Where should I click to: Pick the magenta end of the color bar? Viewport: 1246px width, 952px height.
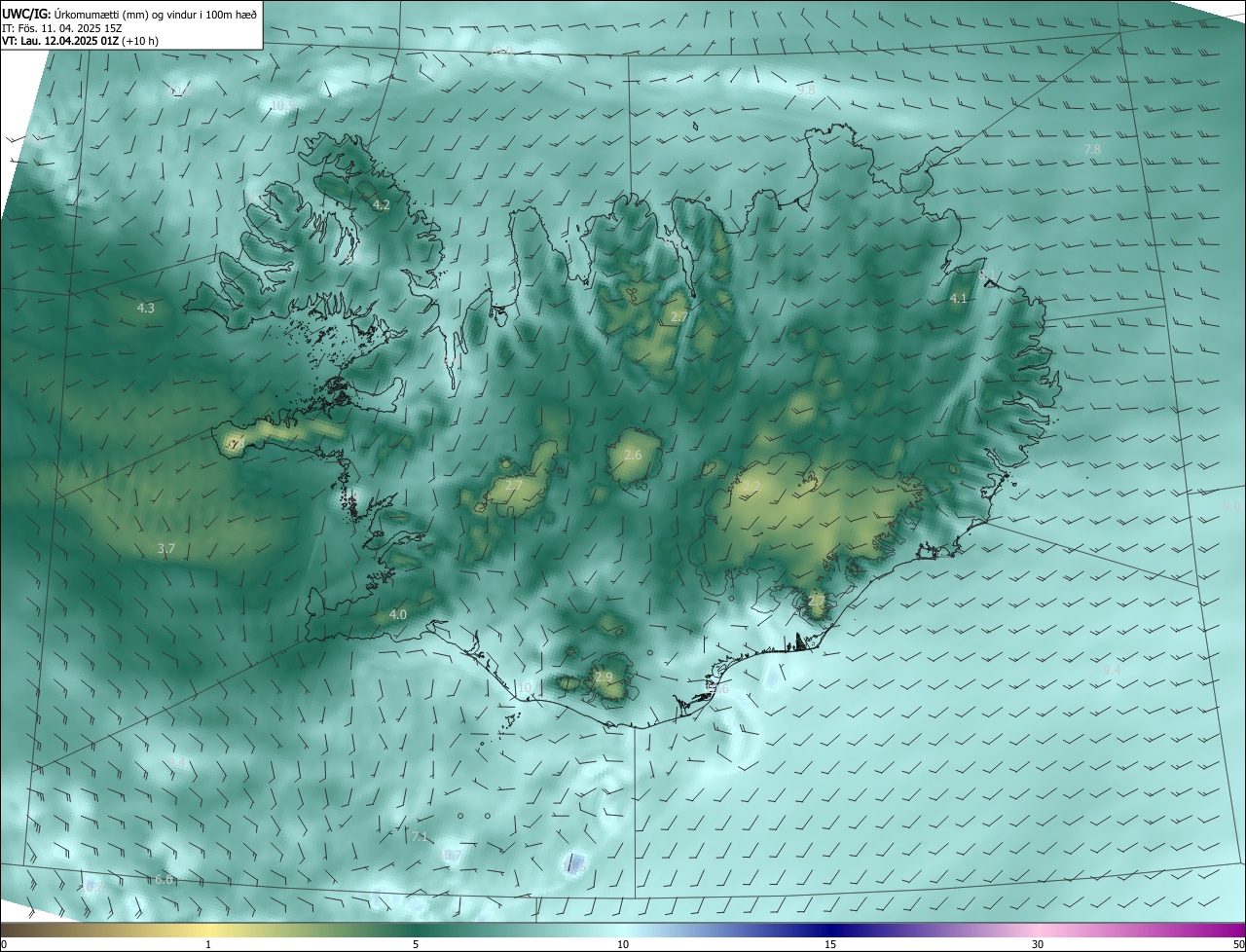pyautogui.click(x=1227, y=930)
